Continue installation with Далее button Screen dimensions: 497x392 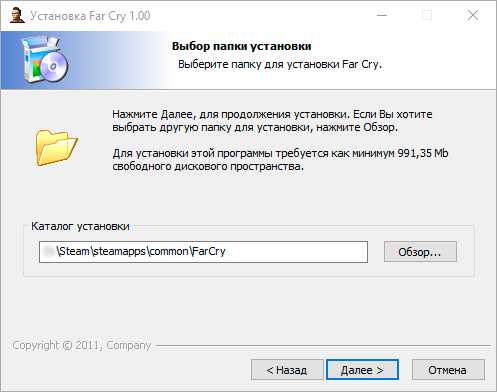point(362,370)
